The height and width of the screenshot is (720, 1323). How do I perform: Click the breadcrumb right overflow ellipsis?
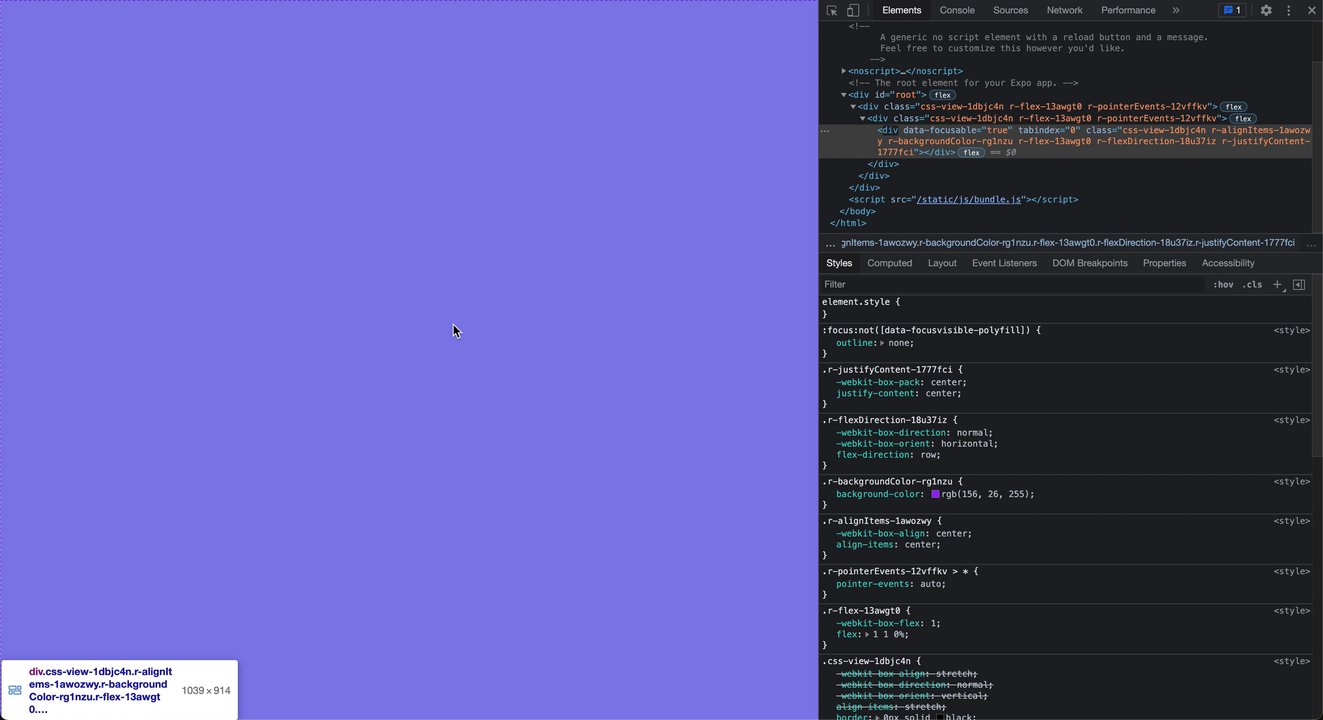(x=1311, y=243)
